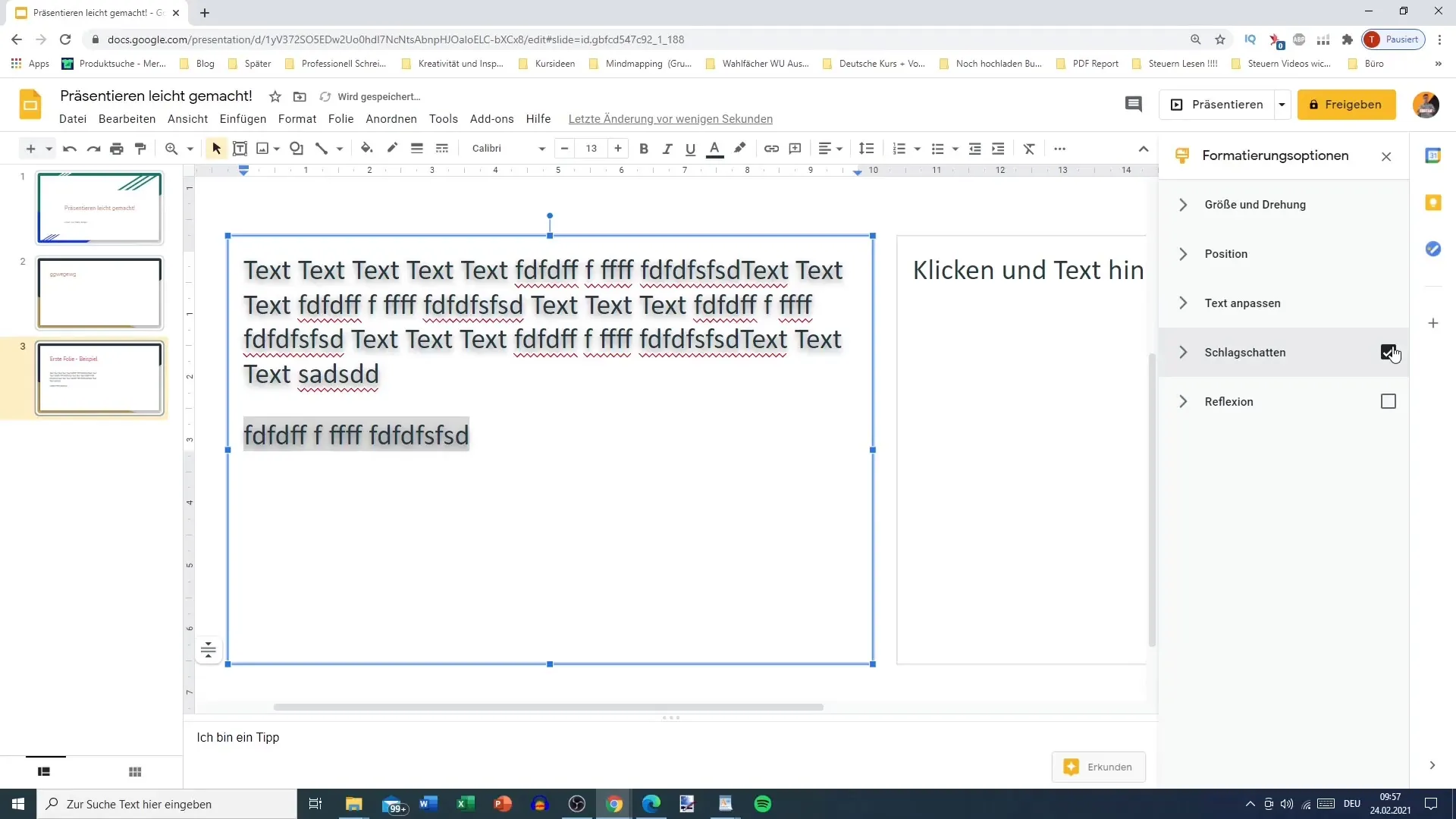Click the insert link icon
This screenshot has height=819, width=1456.
tap(771, 149)
